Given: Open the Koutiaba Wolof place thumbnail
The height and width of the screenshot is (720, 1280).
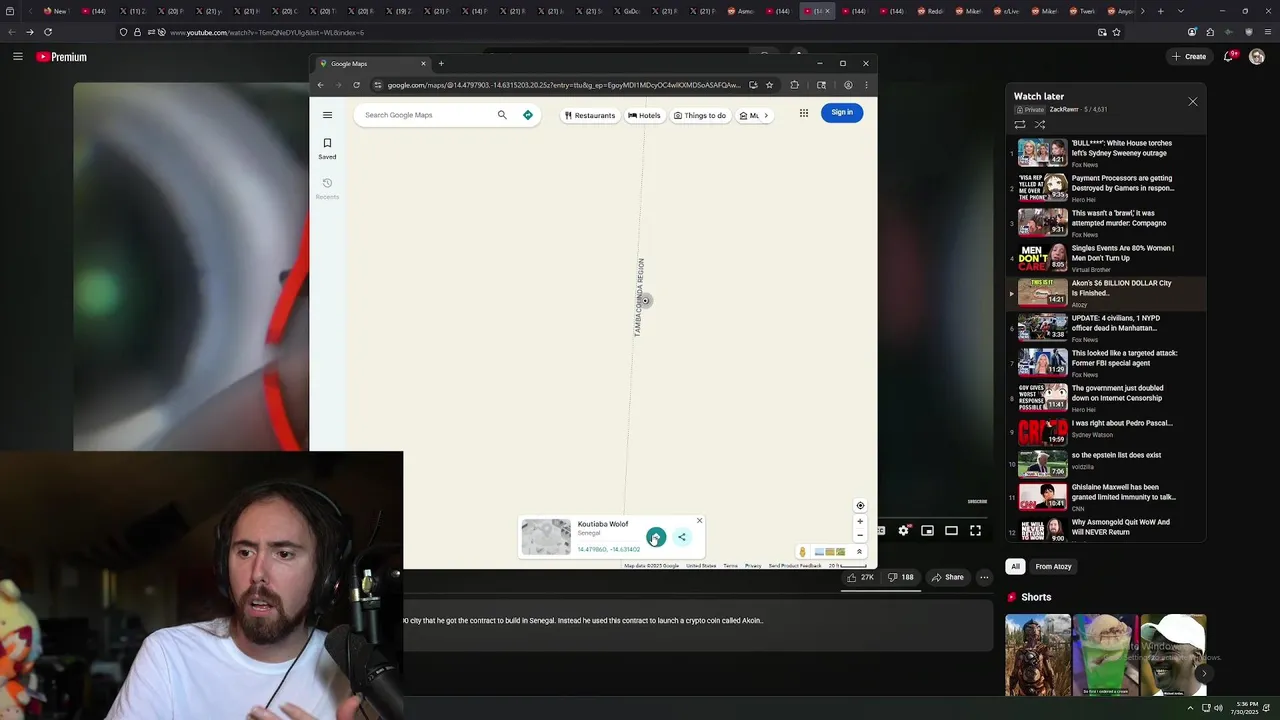Looking at the screenshot, I should [546, 537].
